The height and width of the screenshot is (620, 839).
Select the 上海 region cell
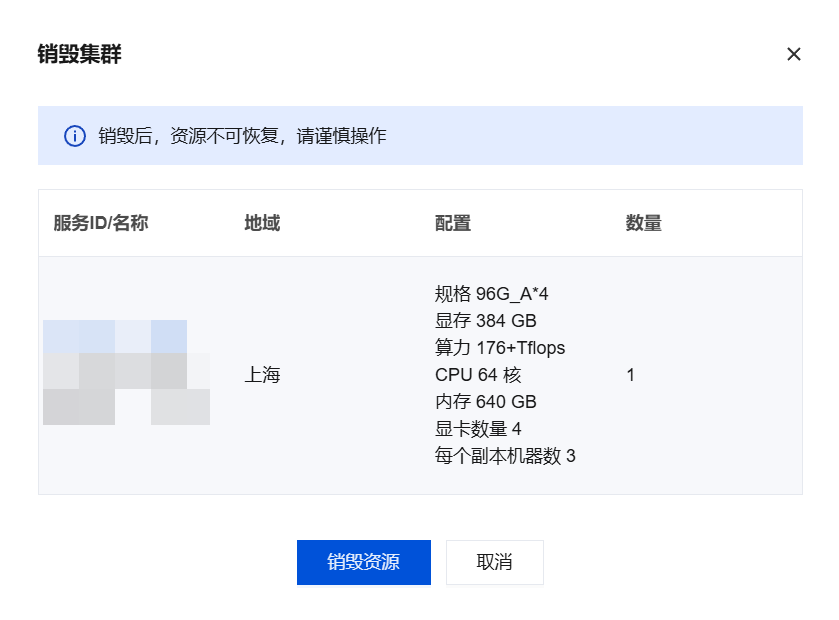262,376
